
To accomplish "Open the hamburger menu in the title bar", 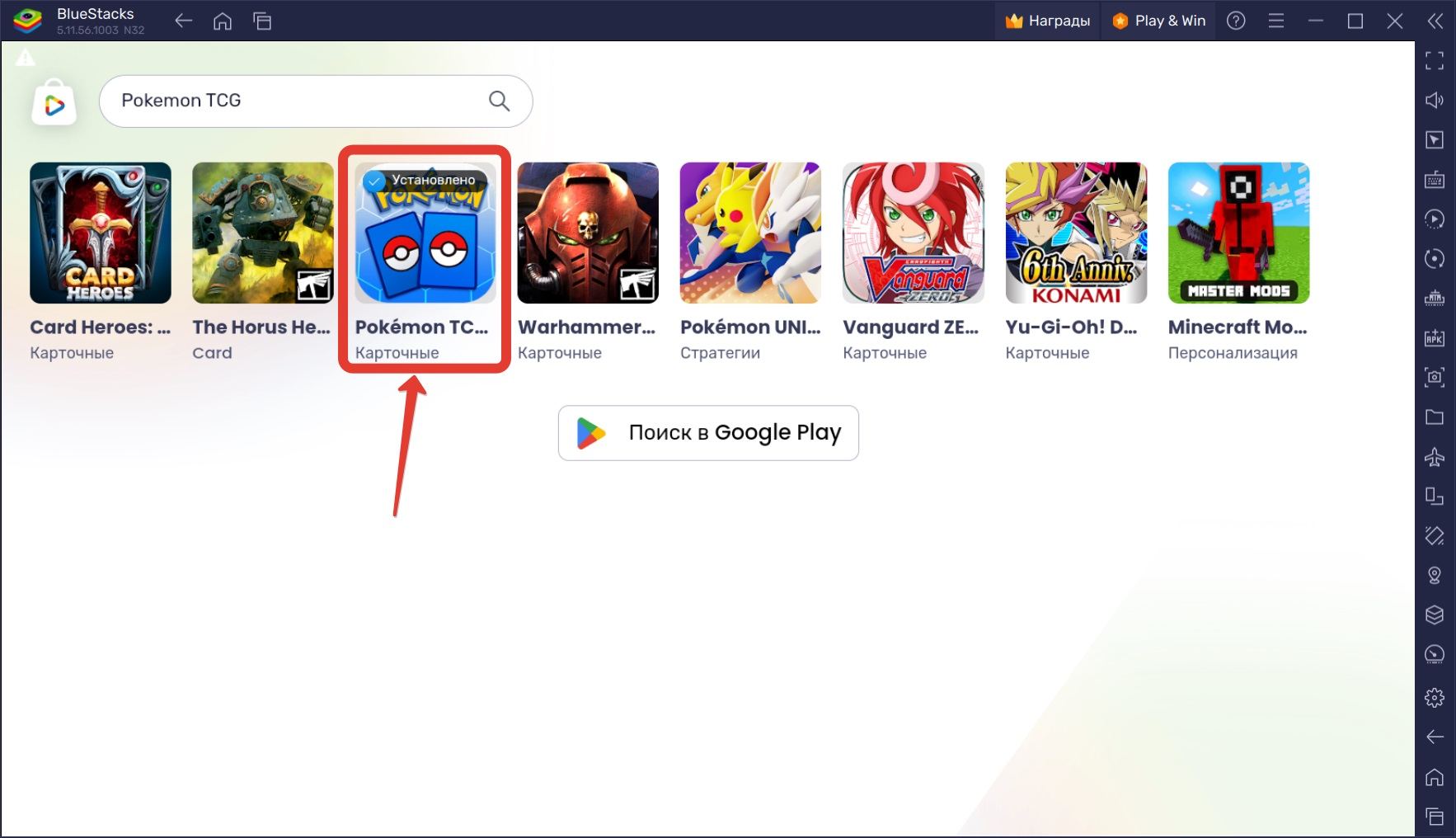I will click(1276, 21).
